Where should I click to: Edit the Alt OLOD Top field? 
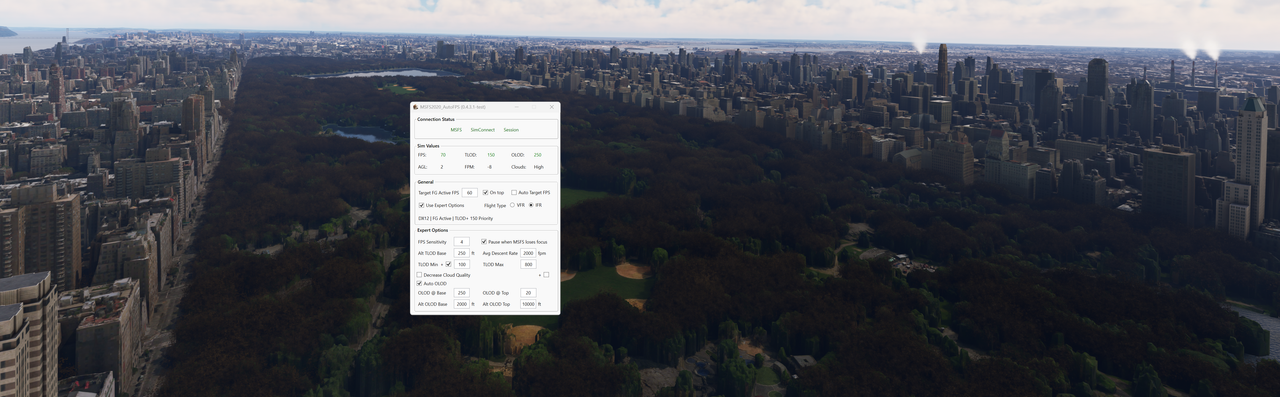[x=528, y=304]
